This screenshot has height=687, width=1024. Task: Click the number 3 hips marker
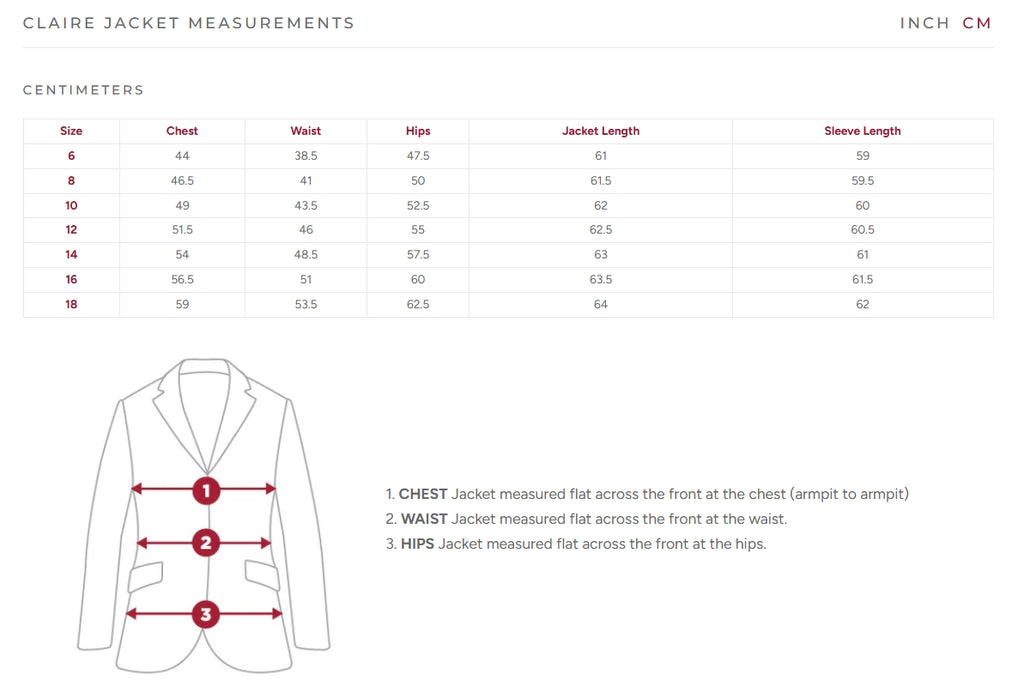[206, 614]
